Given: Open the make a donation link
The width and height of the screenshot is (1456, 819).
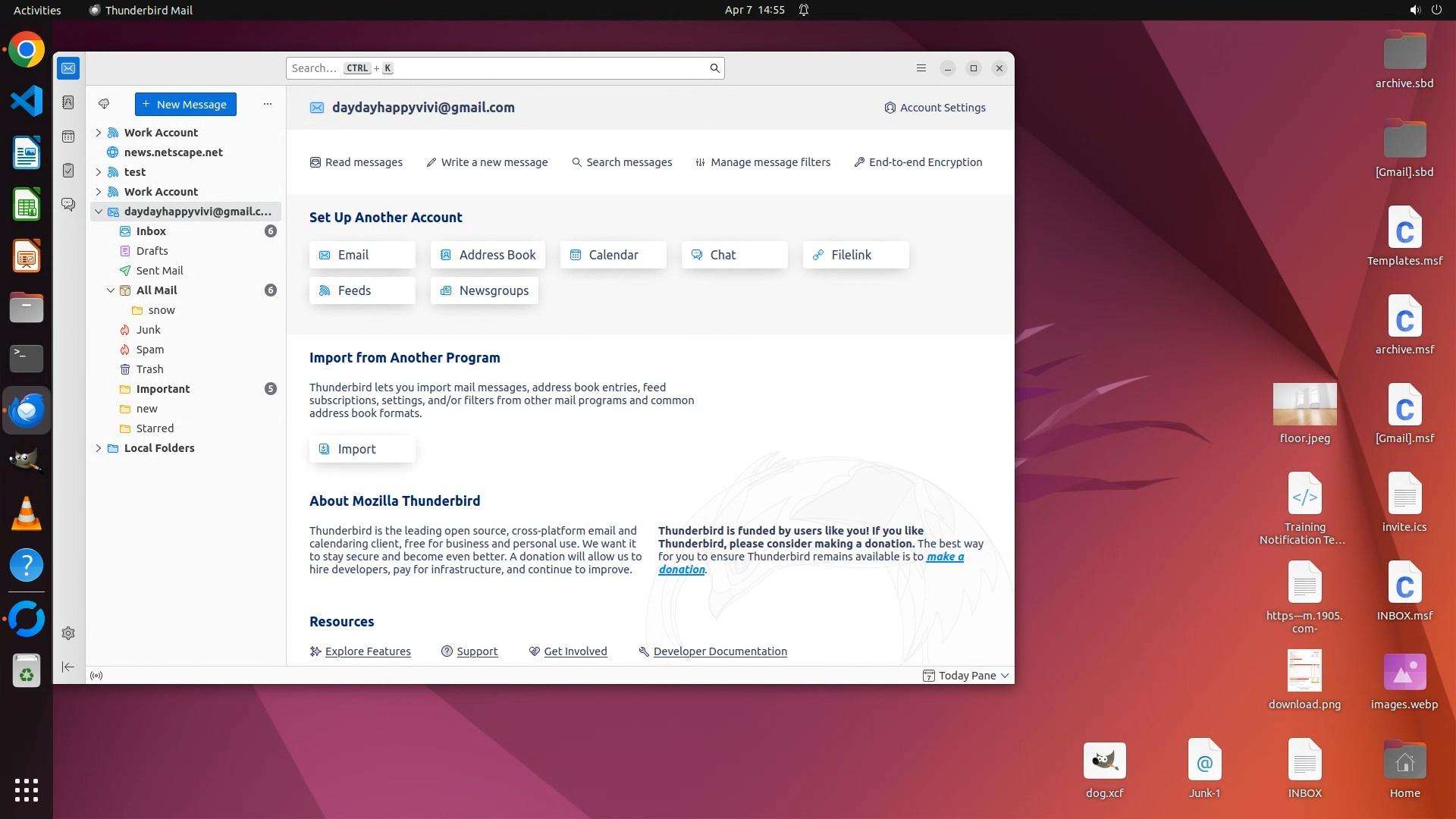Looking at the screenshot, I should pyautogui.click(x=944, y=557).
